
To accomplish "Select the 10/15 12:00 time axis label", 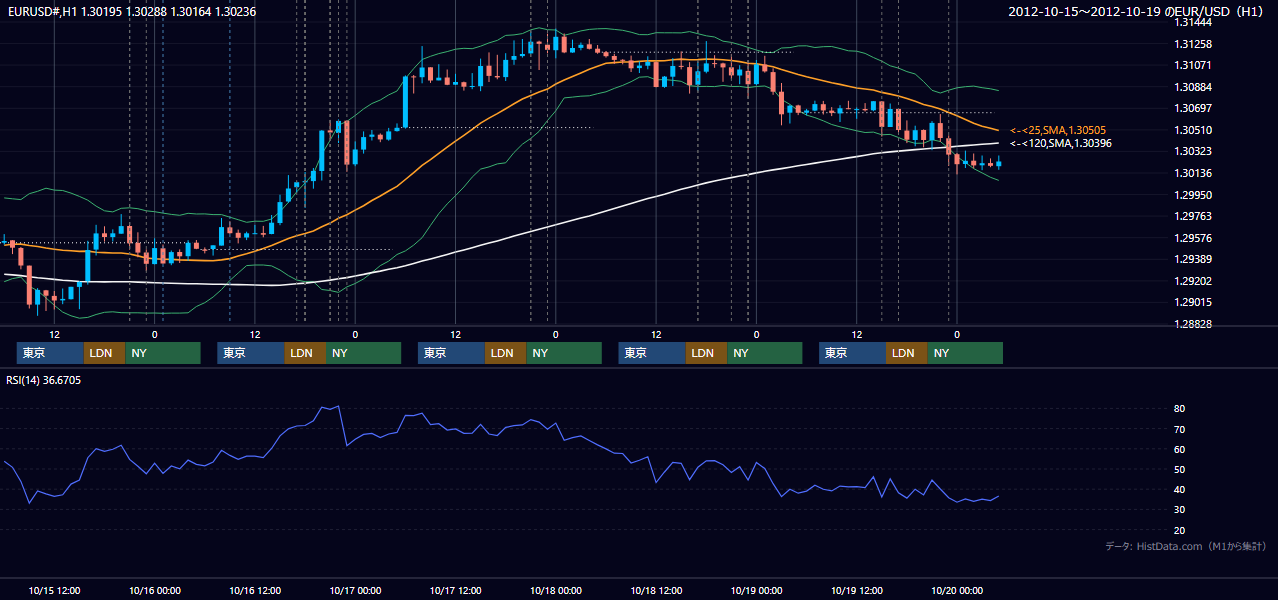I will coord(55,590).
